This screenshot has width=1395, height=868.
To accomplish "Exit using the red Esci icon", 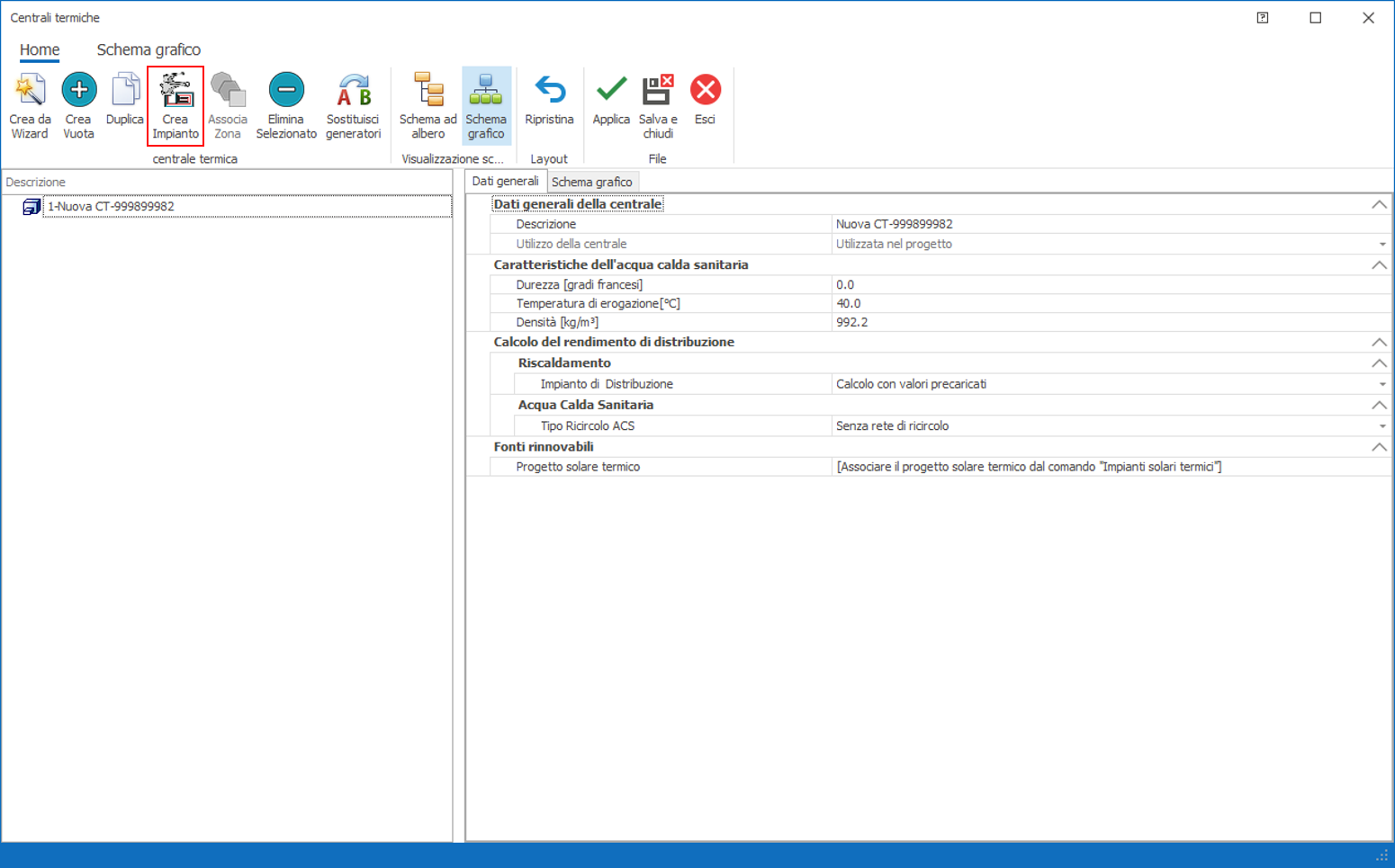I will pyautogui.click(x=705, y=91).
